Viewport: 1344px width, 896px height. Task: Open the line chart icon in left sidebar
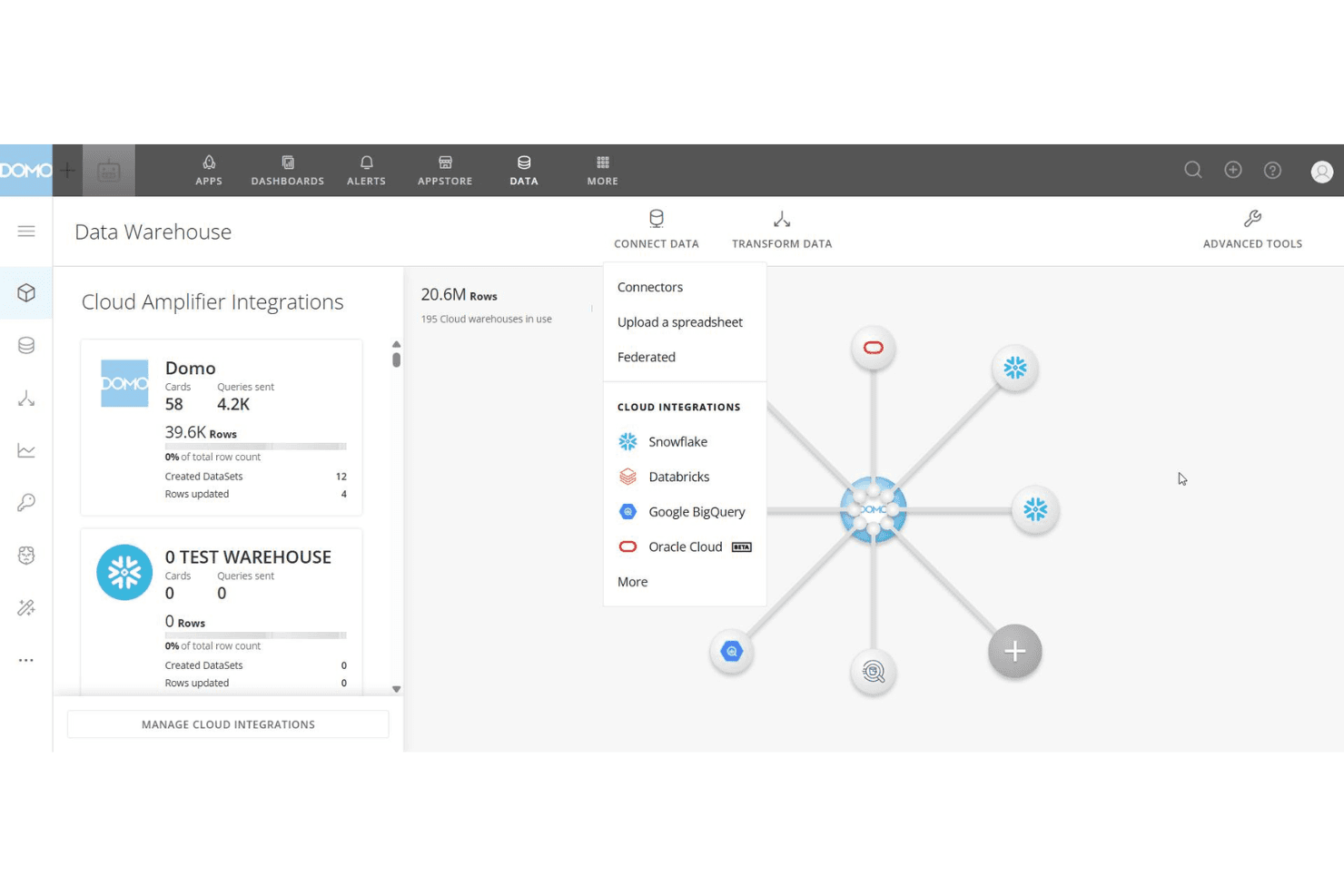[x=26, y=450]
